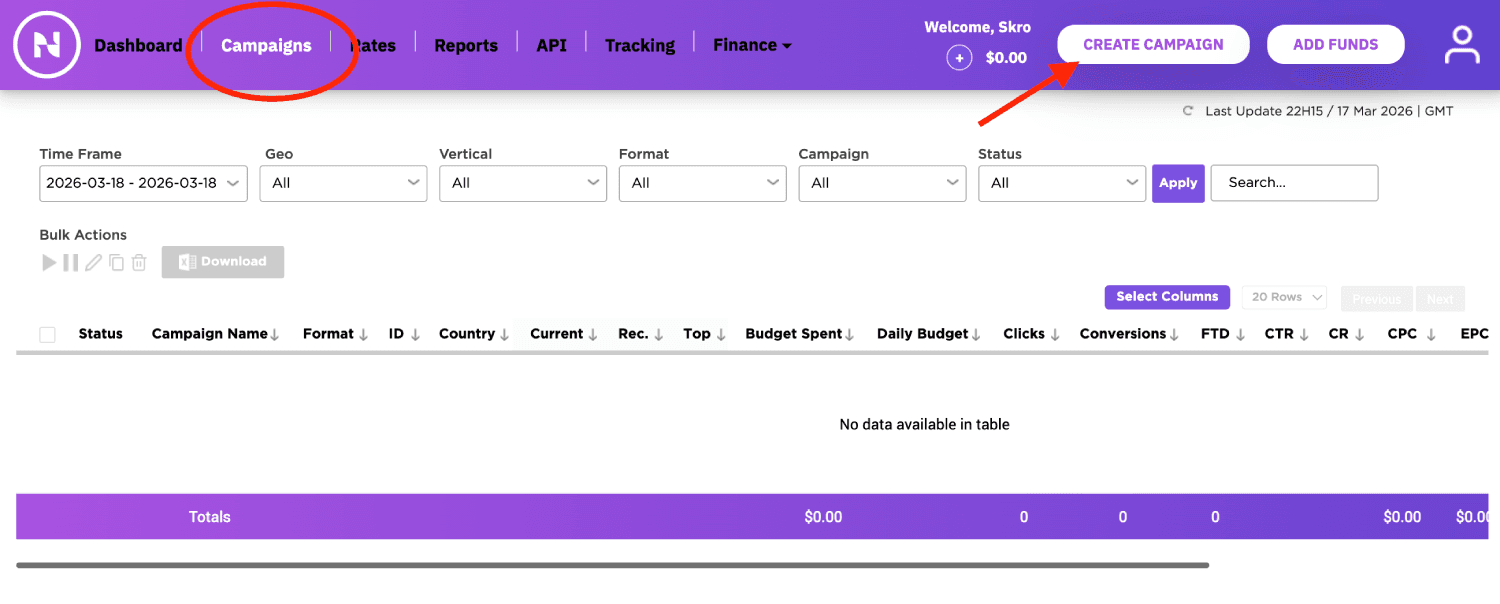Sort by Daily Budget column header

[x=929, y=334]
